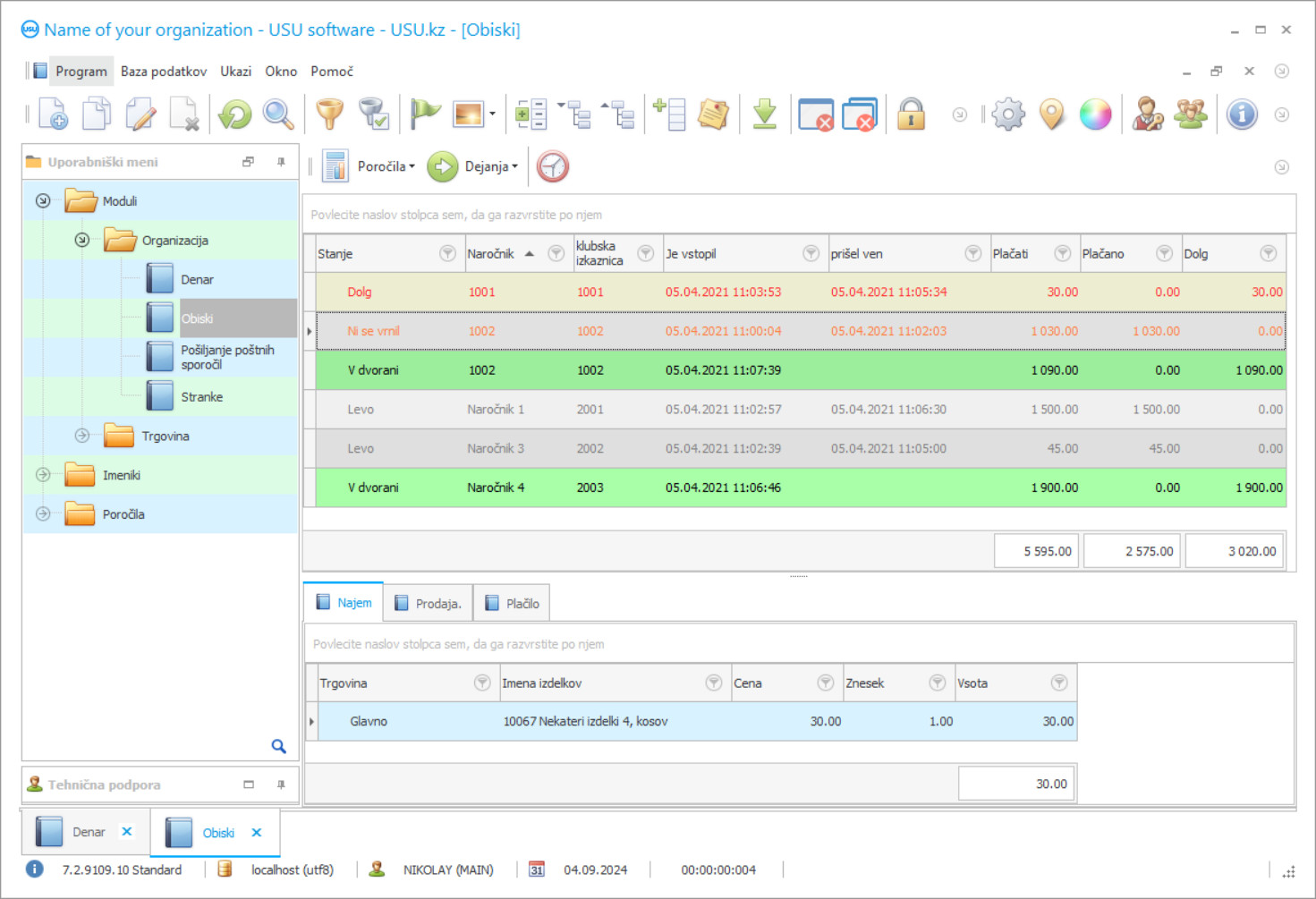Expand the Trgovina folder node

click(x=82, y=436)
